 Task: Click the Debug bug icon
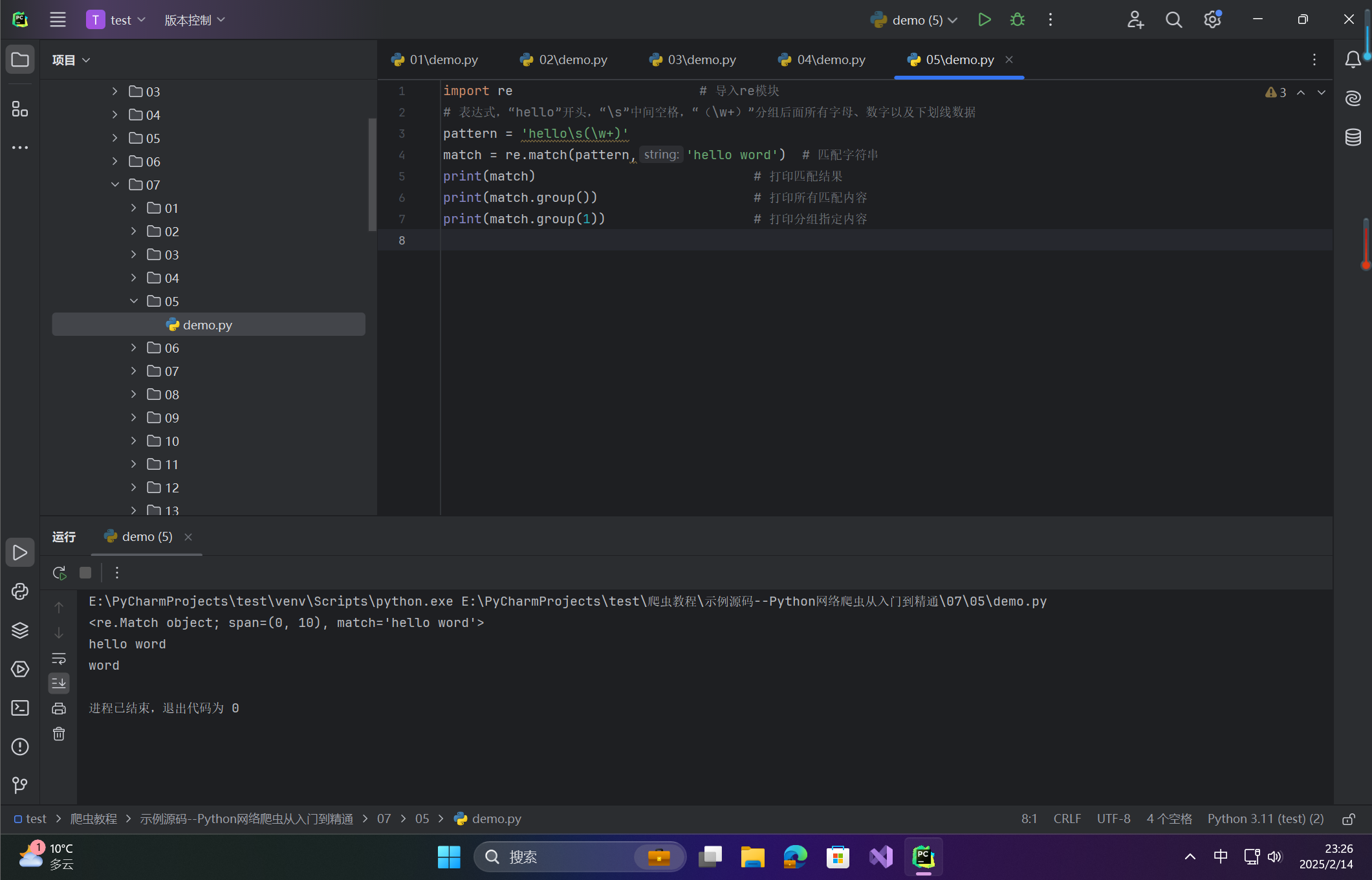(x=1017, y=20)
